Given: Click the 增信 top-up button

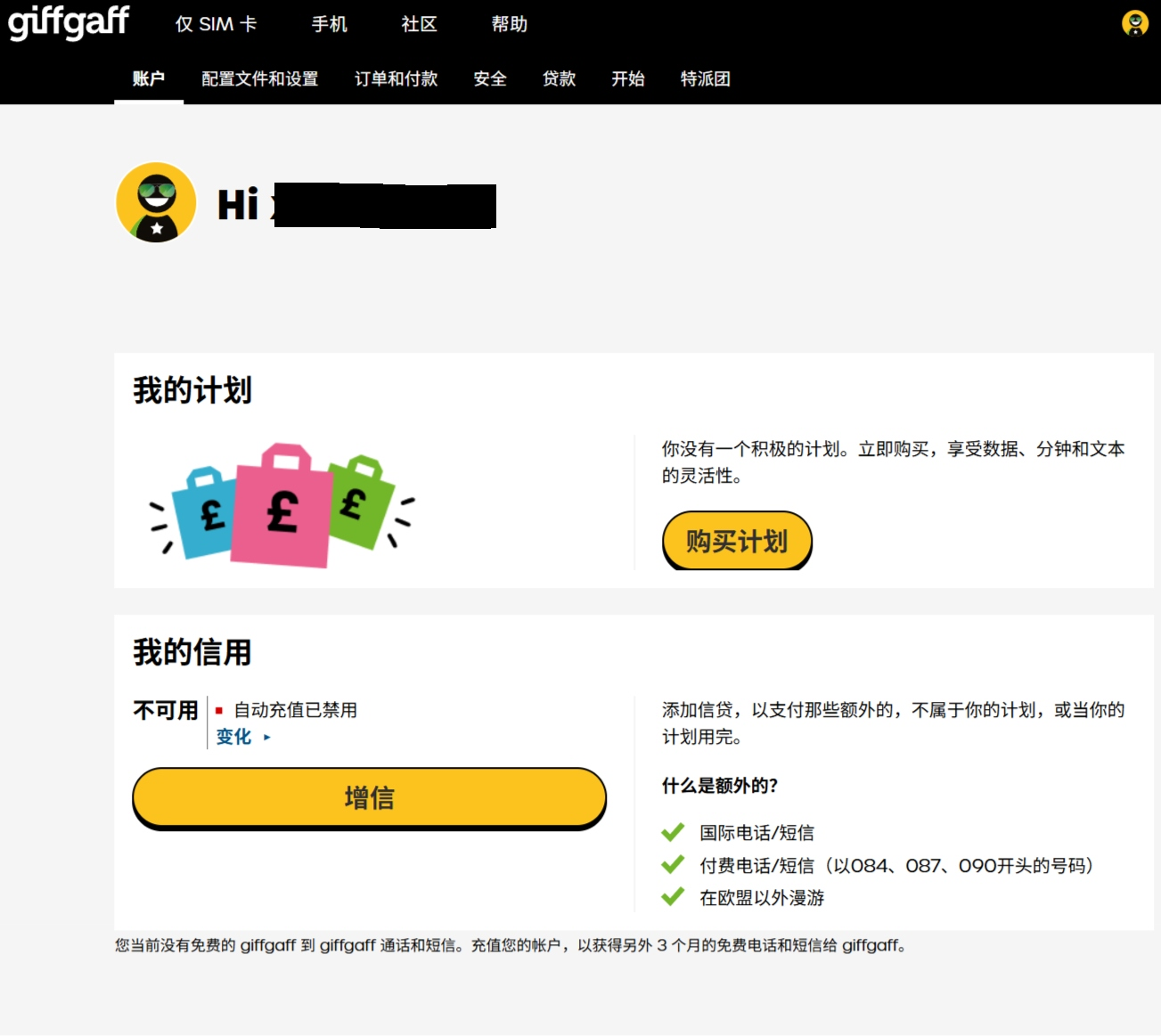Looking at the screenshot, I should tap(369, 798).
